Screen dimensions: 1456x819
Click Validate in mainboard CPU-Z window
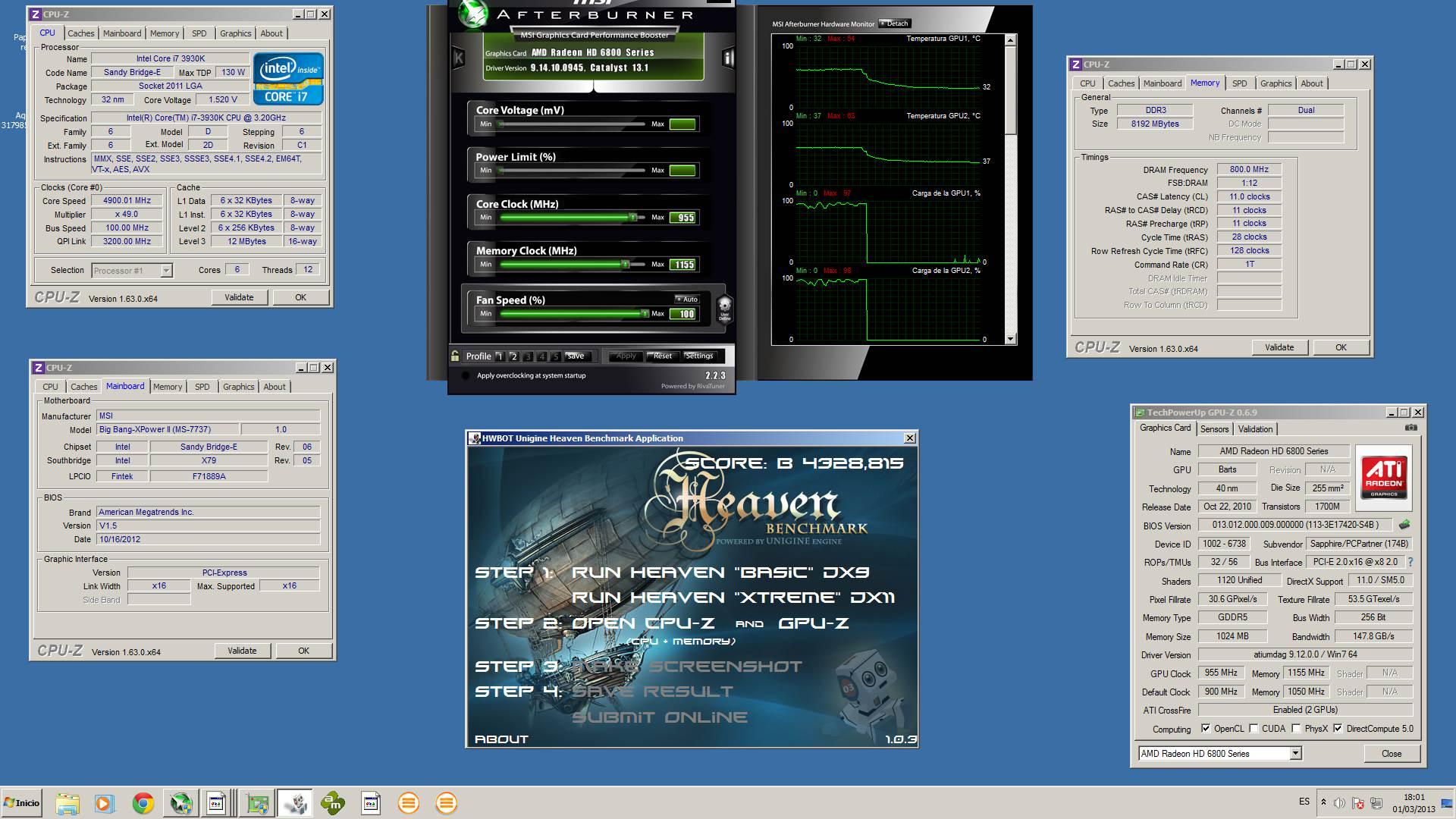(242, 651)
